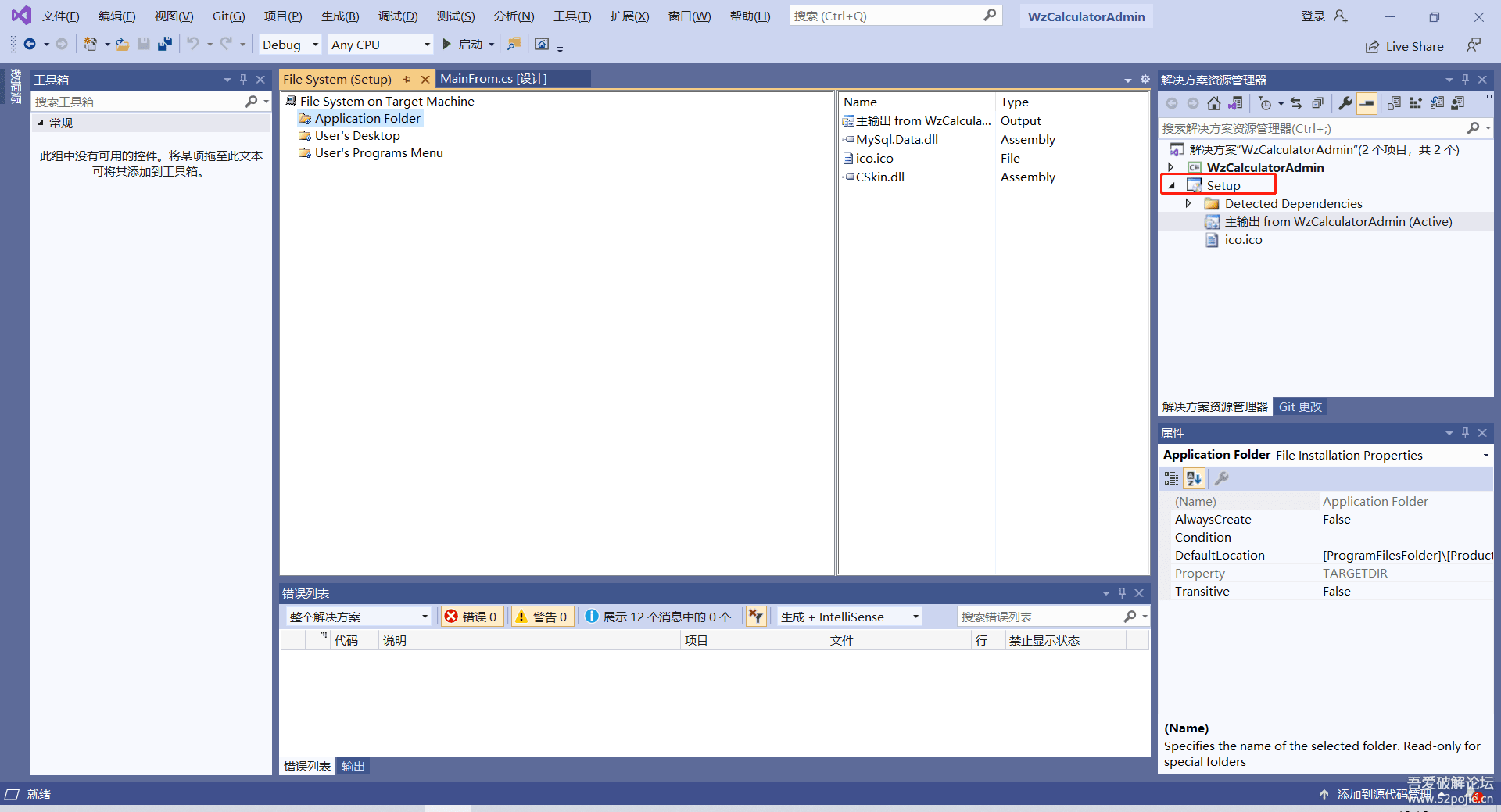Click the Live Share button
1501x812 pixels.
click(1405, 46)
